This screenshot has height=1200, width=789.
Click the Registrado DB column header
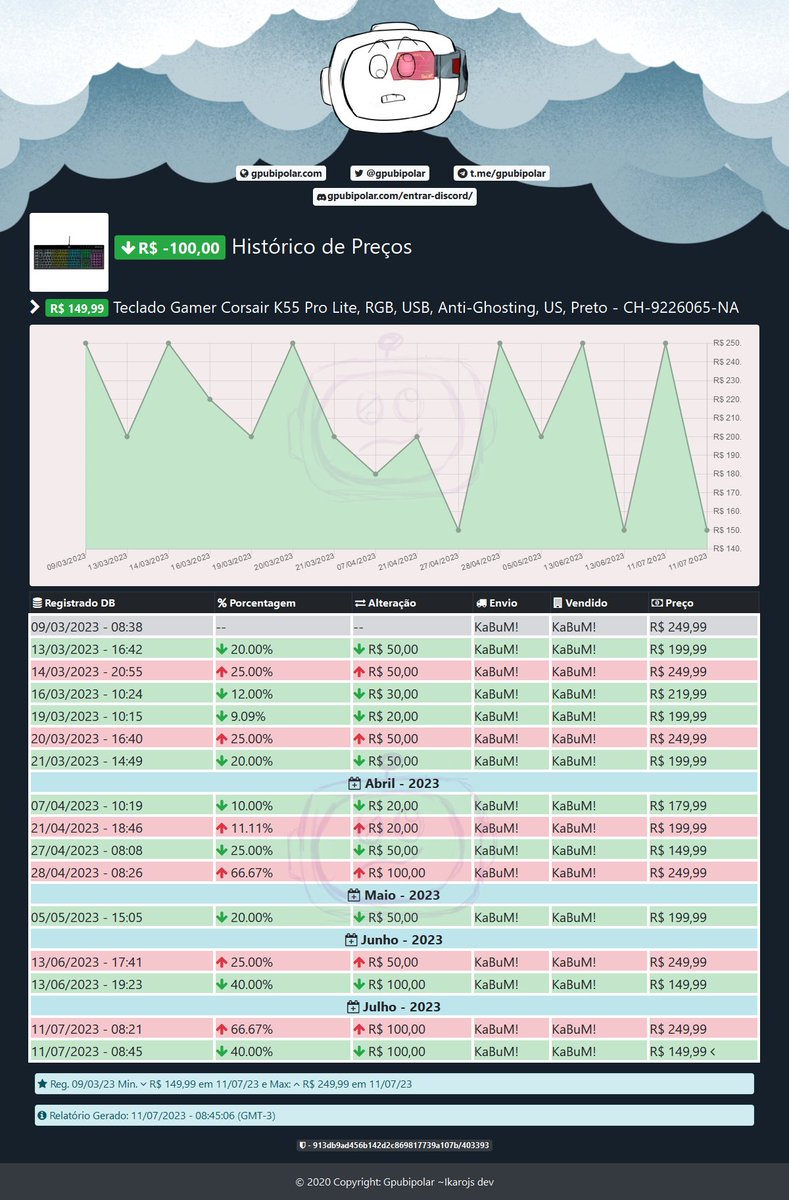[x=120, y=603]
